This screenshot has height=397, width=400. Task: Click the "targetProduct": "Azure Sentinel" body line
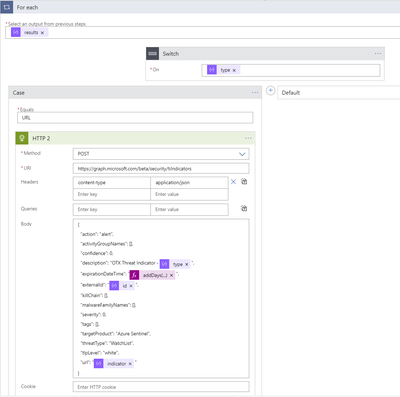tap(115, 334)
